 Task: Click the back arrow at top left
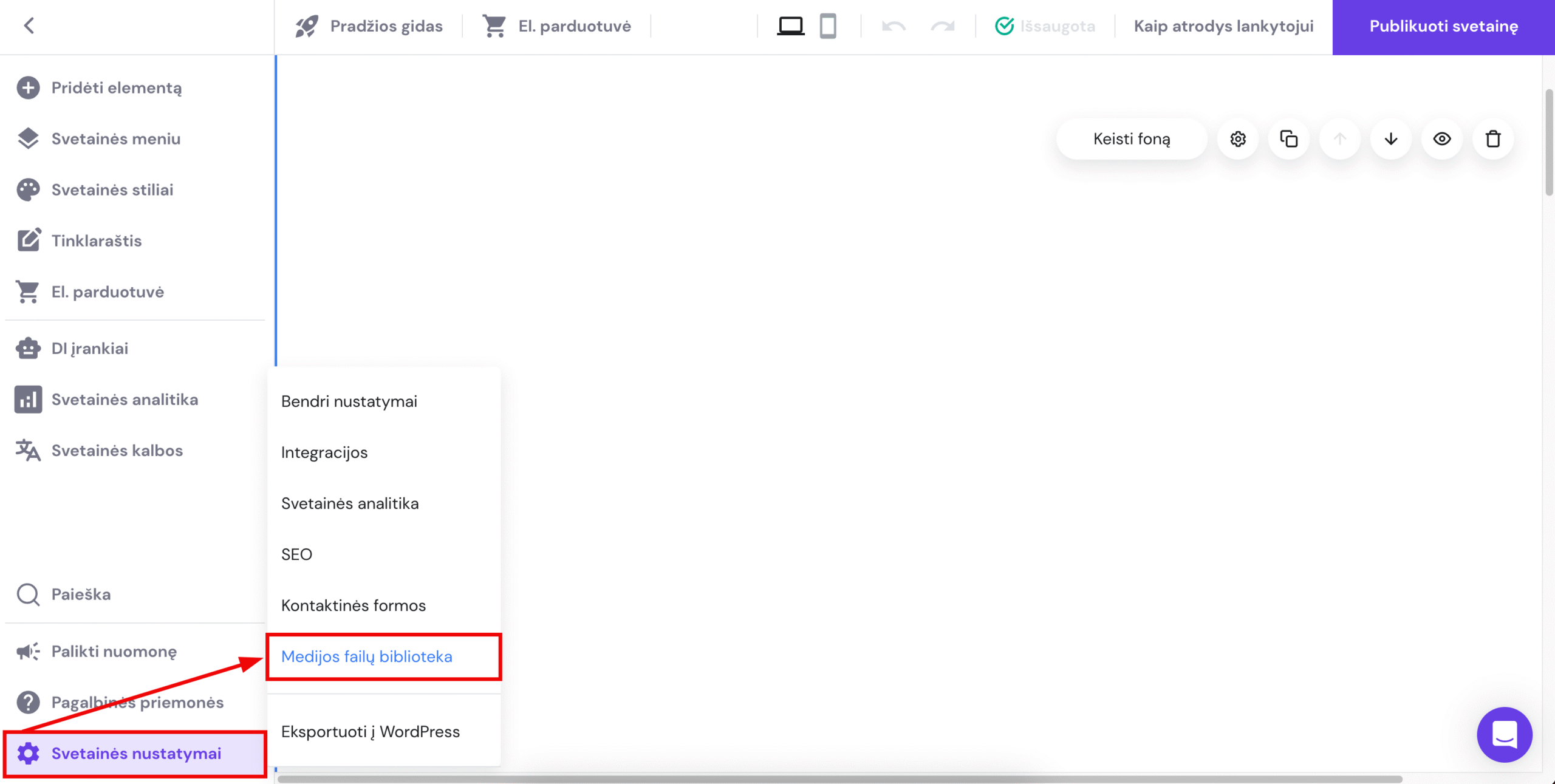click(x=29, y=26)
